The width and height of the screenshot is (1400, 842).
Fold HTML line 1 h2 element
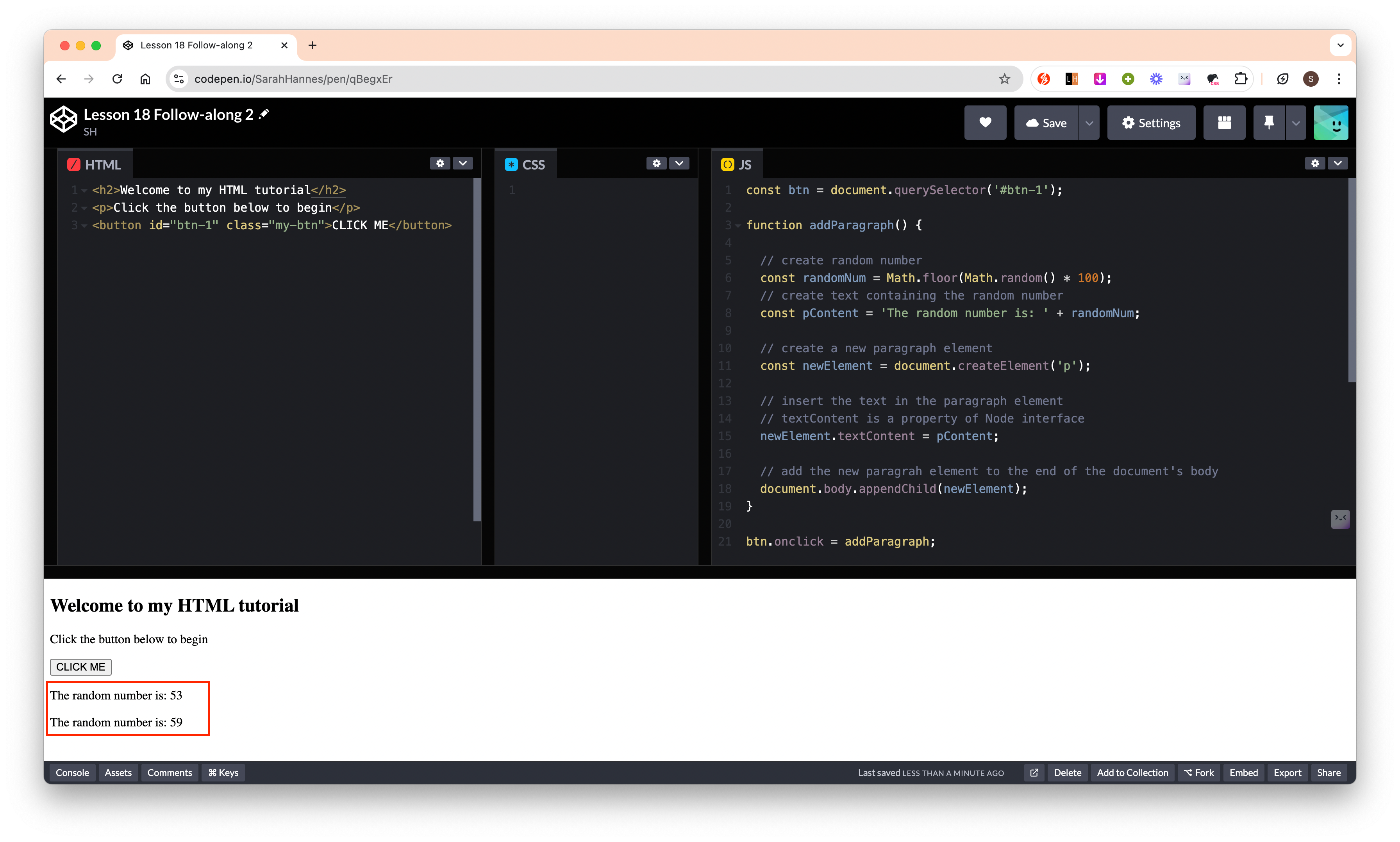[84, 191]
